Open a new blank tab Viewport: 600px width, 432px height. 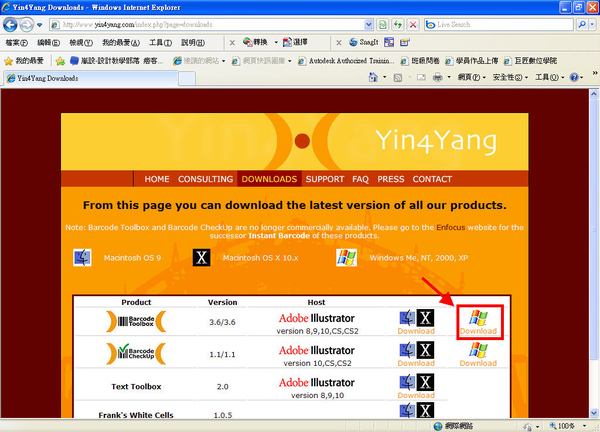click(187, 79)
